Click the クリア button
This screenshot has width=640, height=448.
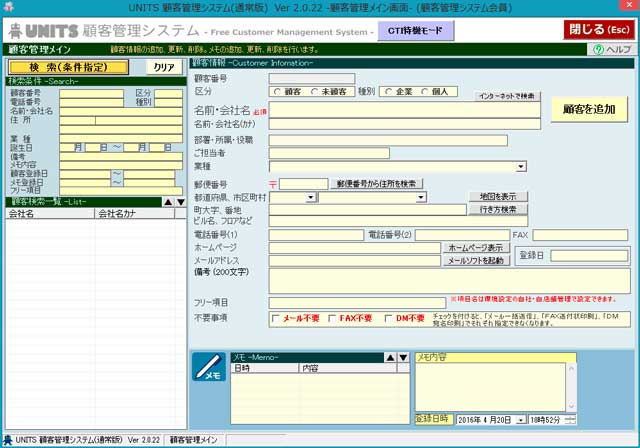coord(164,67)
